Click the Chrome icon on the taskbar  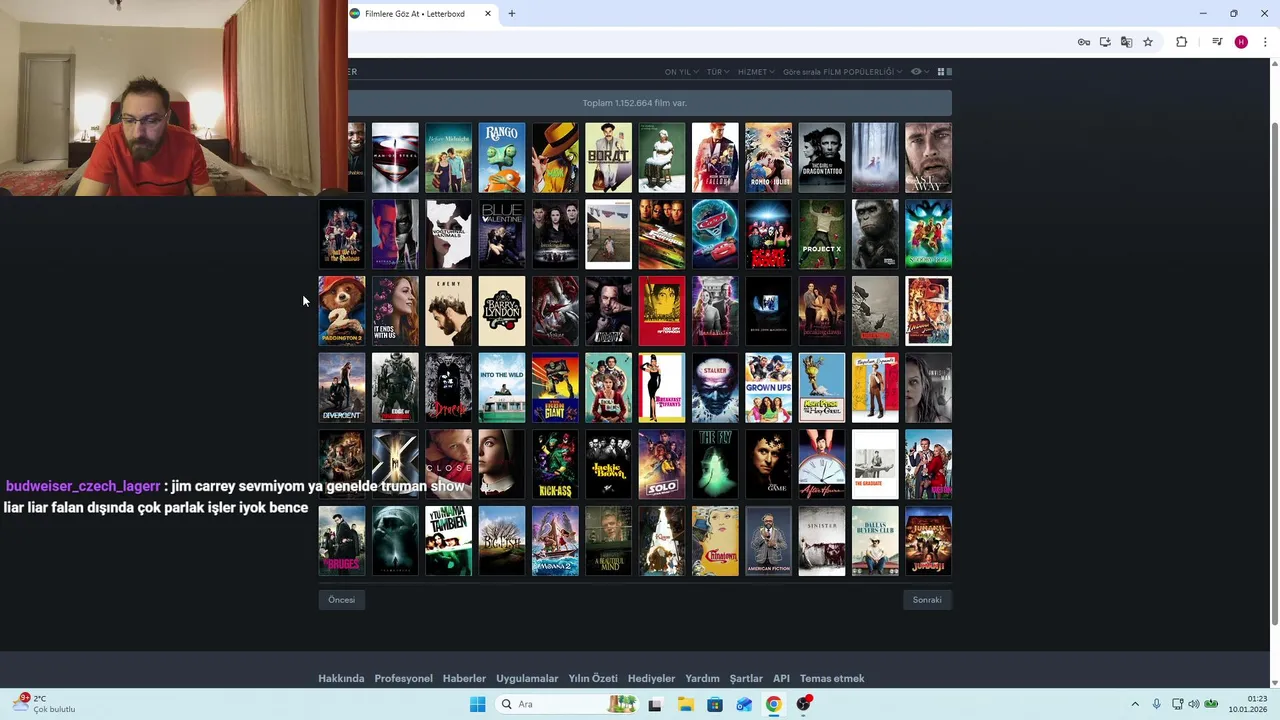774,704
